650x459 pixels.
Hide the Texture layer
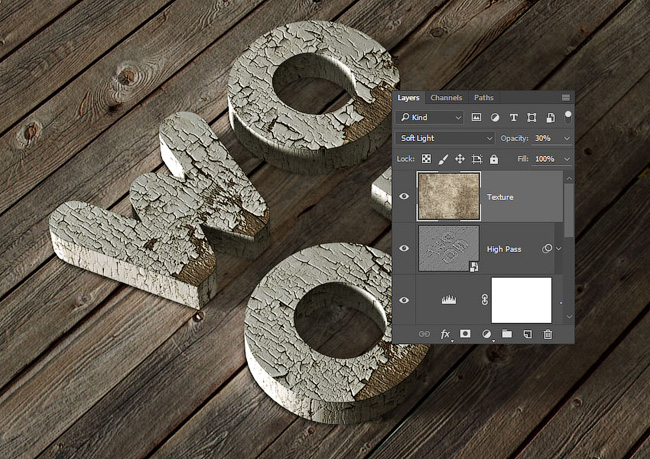pos(404,197)
